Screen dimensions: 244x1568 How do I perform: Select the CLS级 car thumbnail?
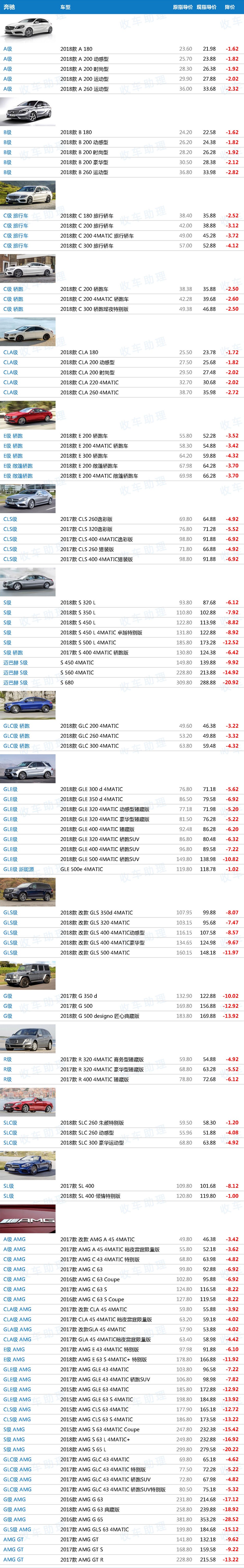click(27, 499)
